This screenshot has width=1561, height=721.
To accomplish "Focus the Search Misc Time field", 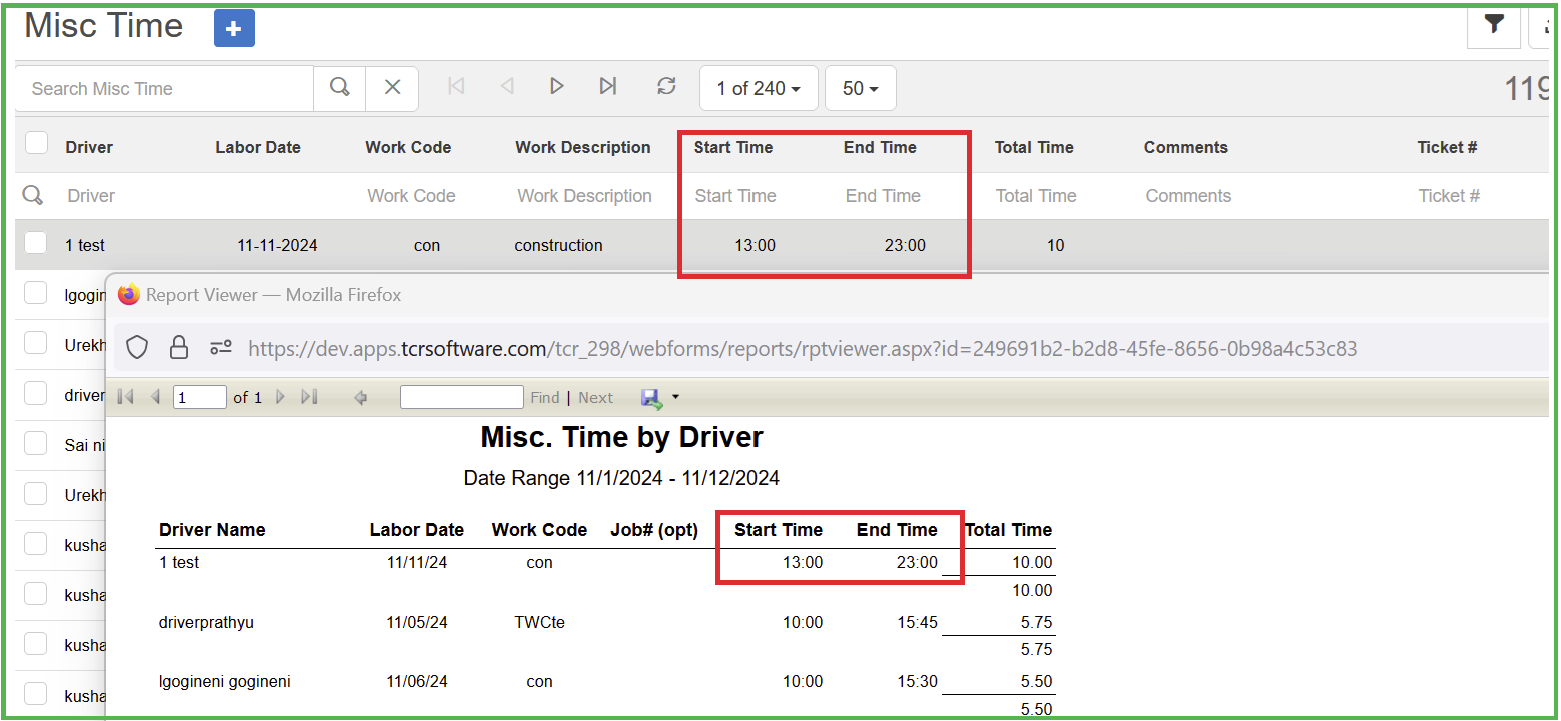I will click(165, 88).
